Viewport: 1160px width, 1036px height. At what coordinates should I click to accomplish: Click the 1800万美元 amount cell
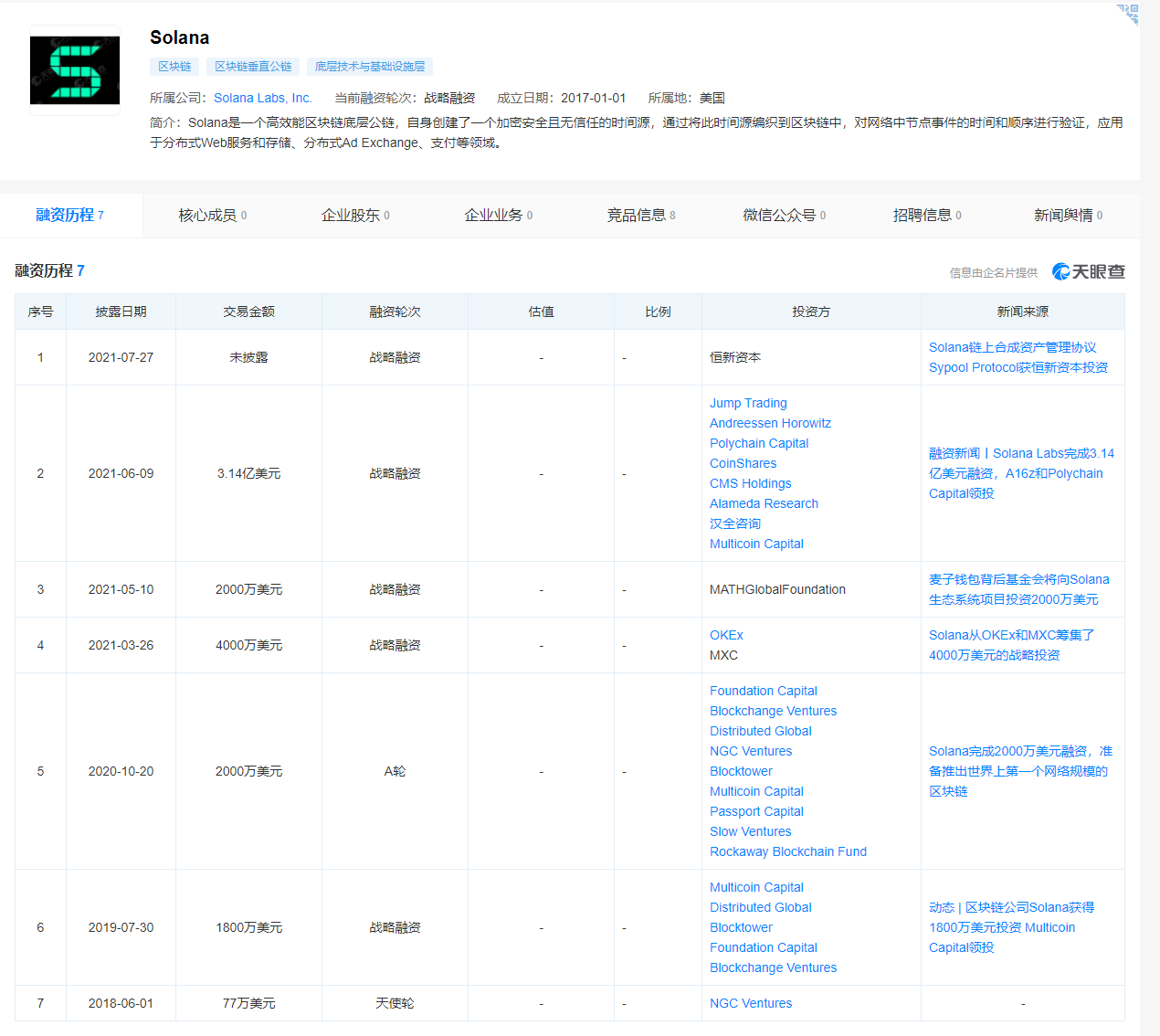248,927
